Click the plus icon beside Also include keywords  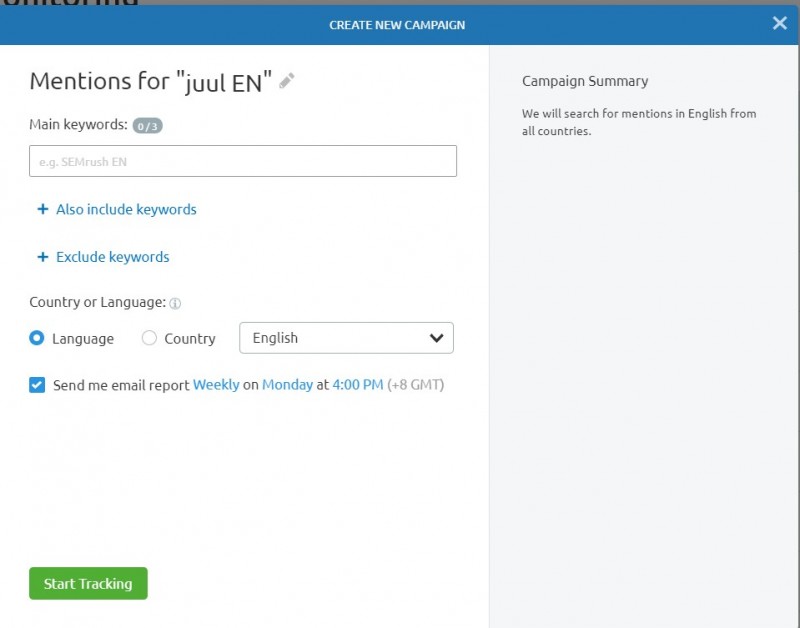tap(42, 210)
